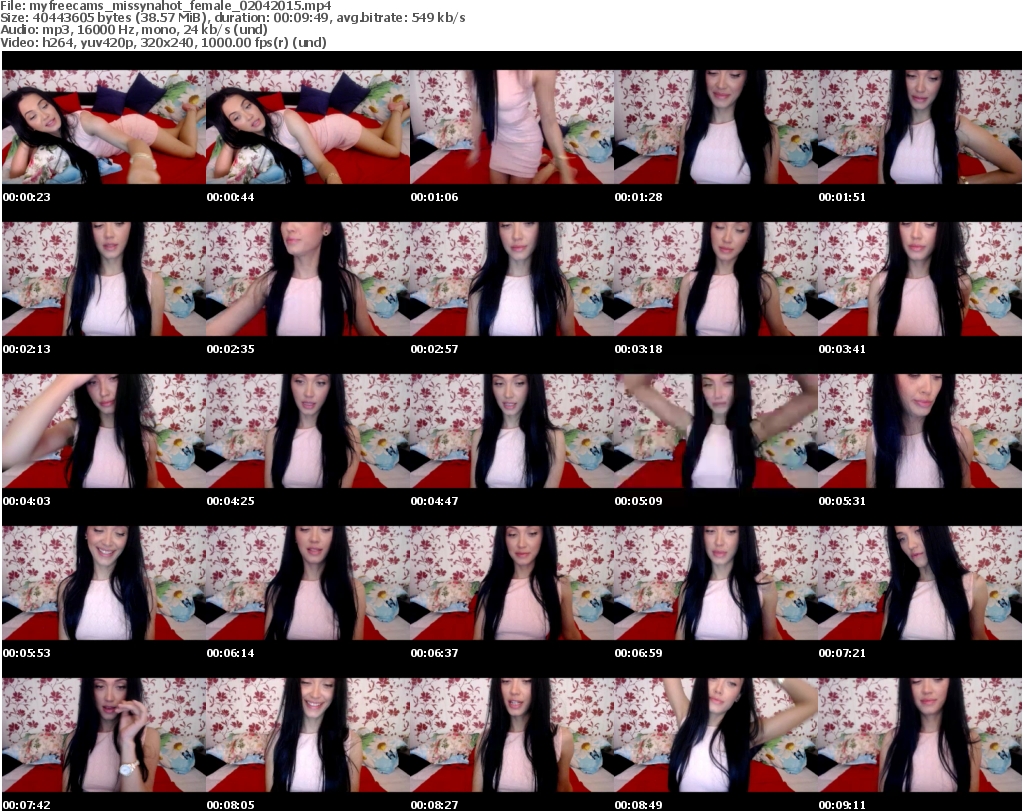Select the thumbnail at 00:01:51

(x=920, y=127)
